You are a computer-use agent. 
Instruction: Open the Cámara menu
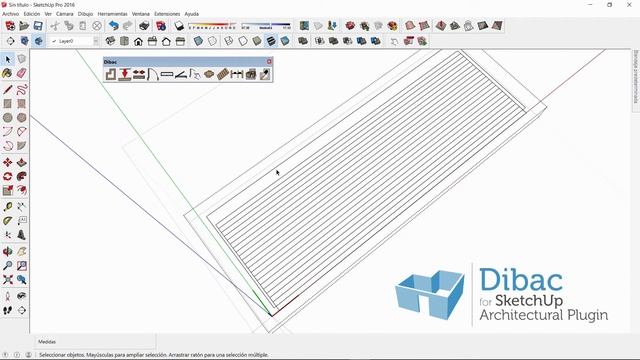(x=64, y=14)
